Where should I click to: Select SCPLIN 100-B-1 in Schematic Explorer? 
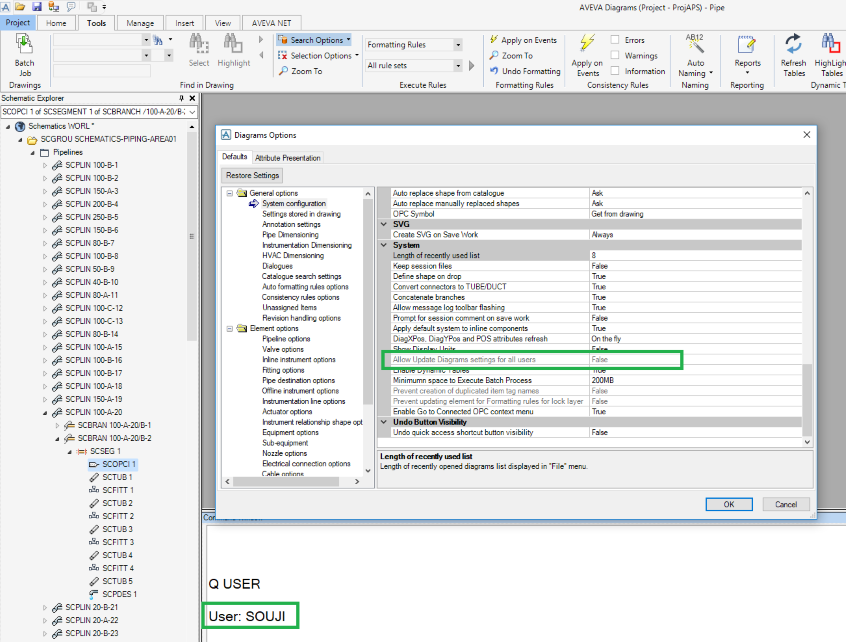91,165
